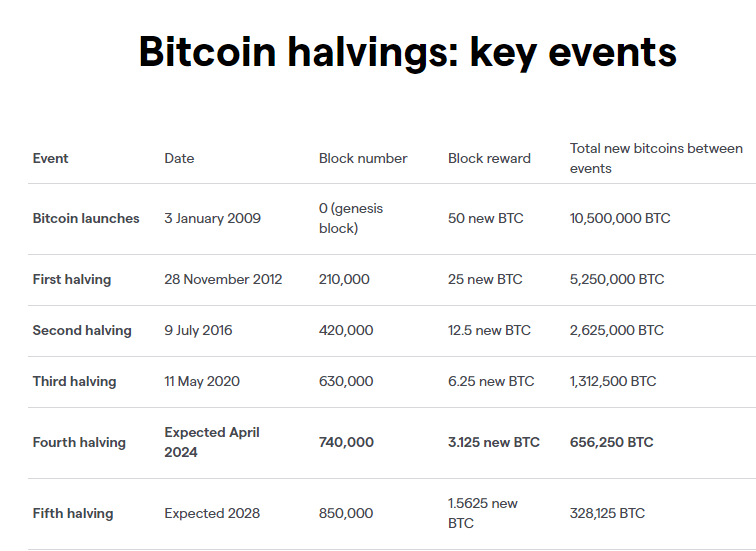Screen dimensions: 756x551
Task: Select the "28 November 2012" date cell
Action: pyautogui.click(x=223, y=279)
